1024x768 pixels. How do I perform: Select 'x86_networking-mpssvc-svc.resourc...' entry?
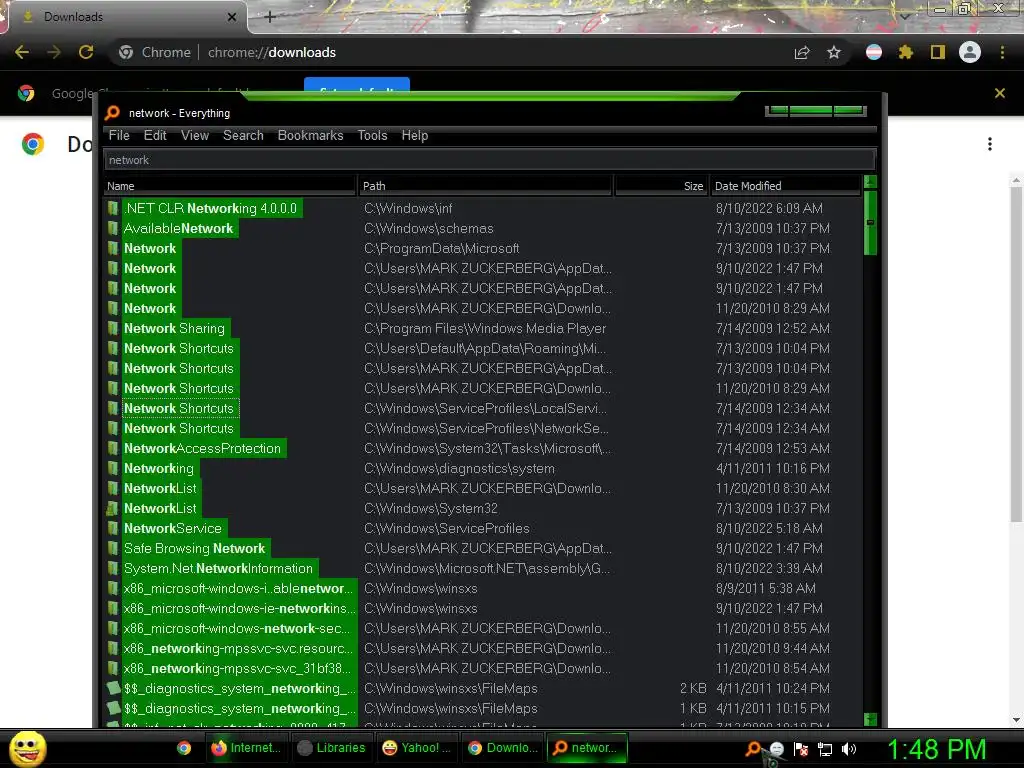239,648
